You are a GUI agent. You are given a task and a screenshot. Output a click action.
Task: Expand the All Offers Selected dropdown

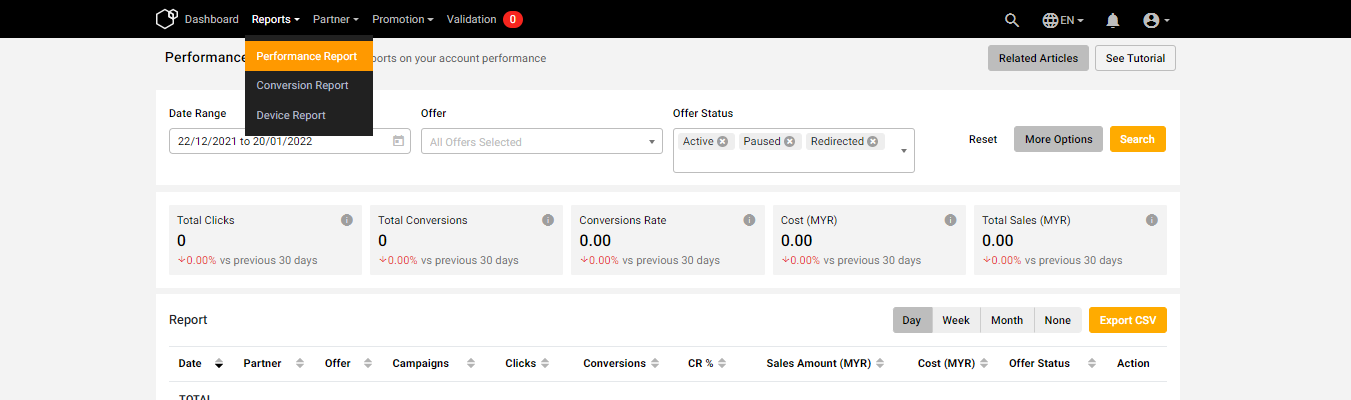tap(542, 141)
